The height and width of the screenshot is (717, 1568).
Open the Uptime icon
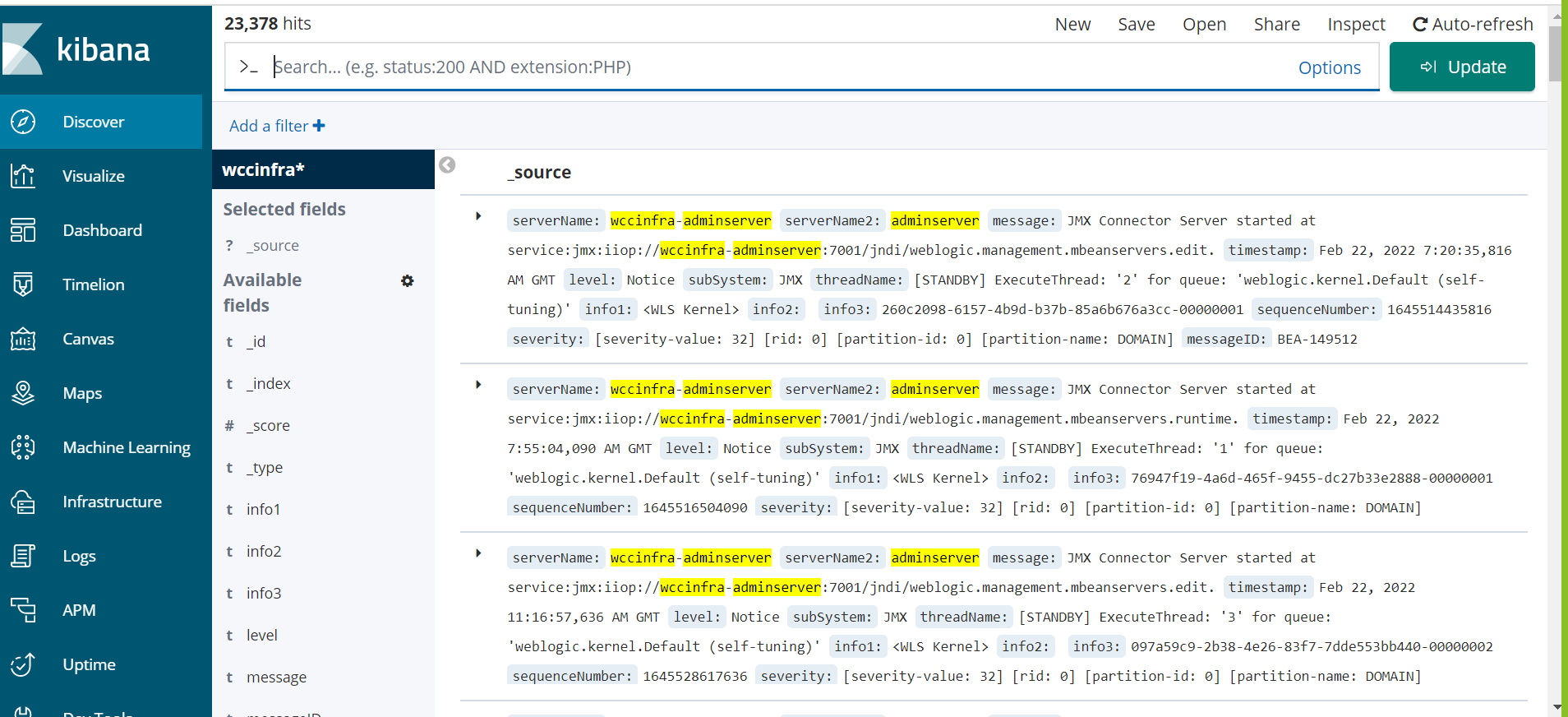point(23,664)
